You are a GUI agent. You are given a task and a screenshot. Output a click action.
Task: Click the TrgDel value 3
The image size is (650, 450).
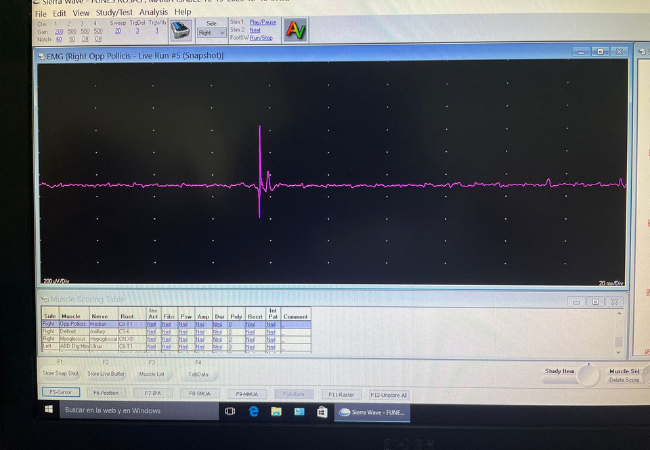click(x=137, y=31)
